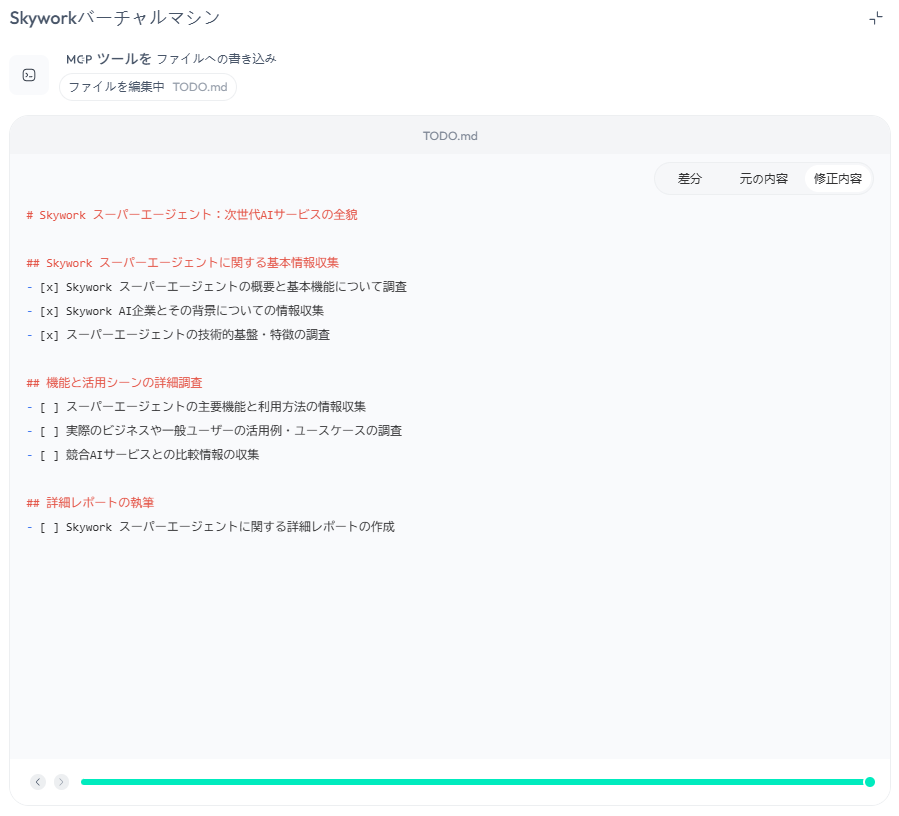Click line 詳細レポートの作成
Image resolution: width=899 pixels, height=816 pixels.
[210, 527]
